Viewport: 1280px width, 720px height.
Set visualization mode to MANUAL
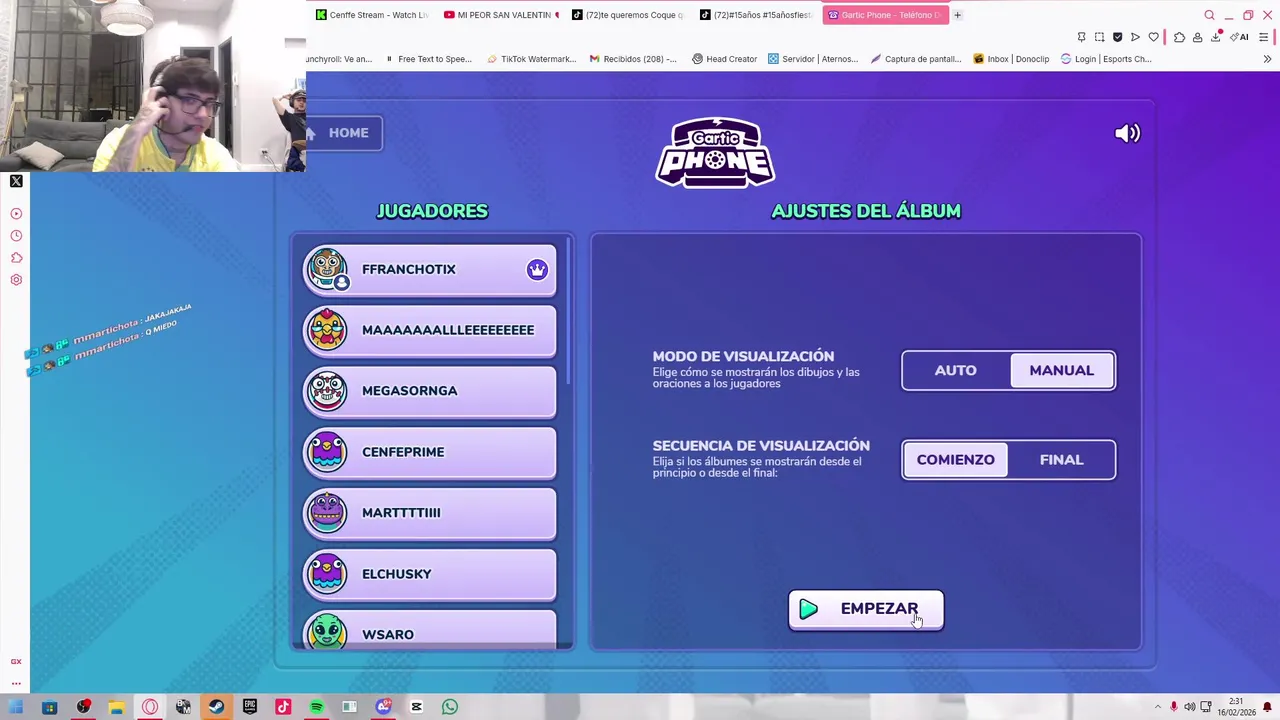(1062, 371)
